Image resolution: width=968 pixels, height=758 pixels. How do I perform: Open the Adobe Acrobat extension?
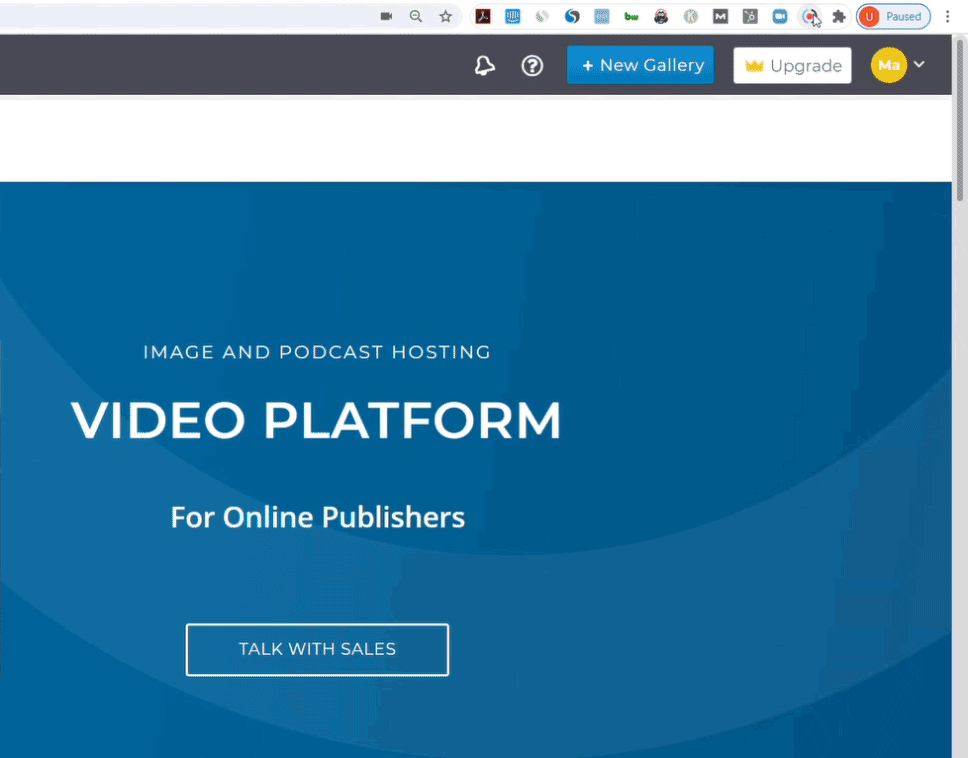point(483,17)
